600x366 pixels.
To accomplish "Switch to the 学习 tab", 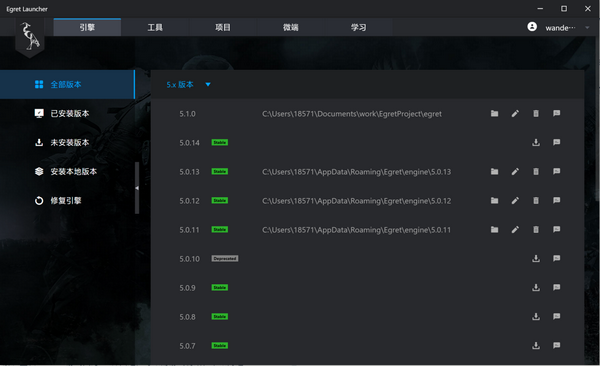I will pyautogui.click(x=359, y=27).
